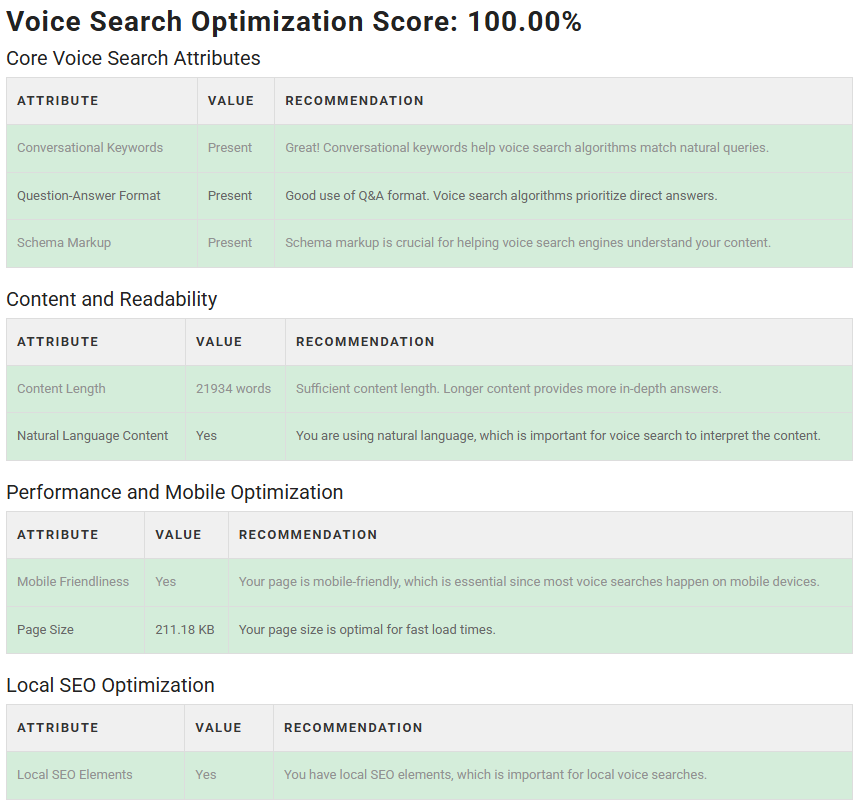Select the Question-Answer Format row label
This screenshot has width=859, height=805.
(89, 196)
